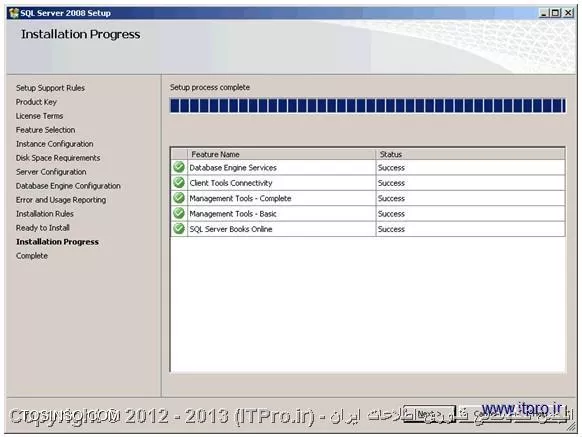Select Database Engine Configuration in the sidebar
The height and width of the screenshot is (437, 582).
(x=68, y=186)
